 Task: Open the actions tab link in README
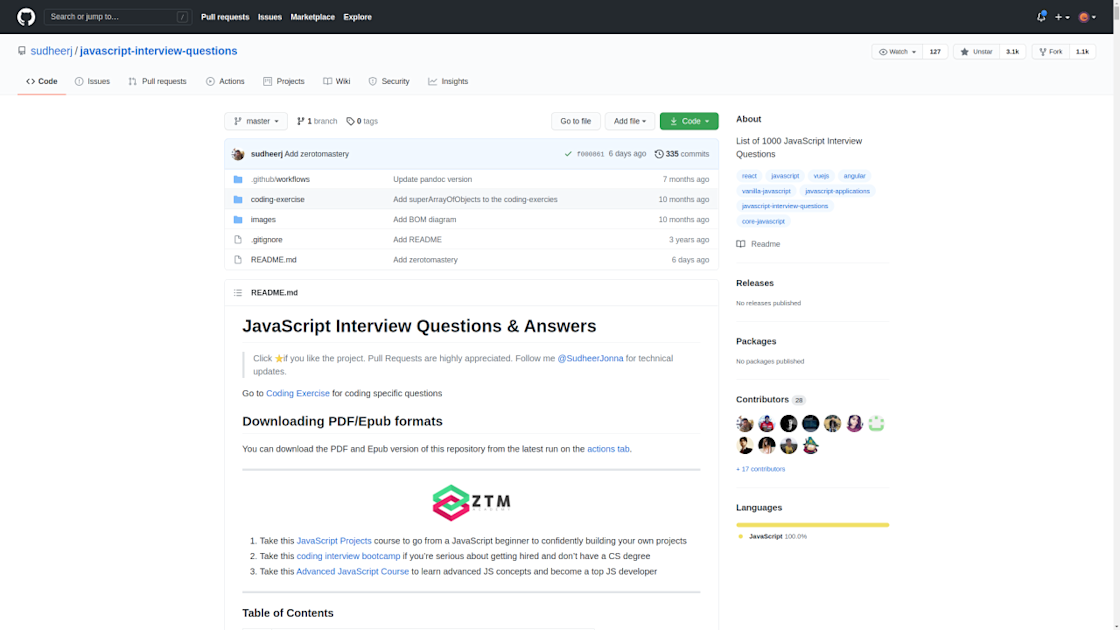tap(608, 449)
